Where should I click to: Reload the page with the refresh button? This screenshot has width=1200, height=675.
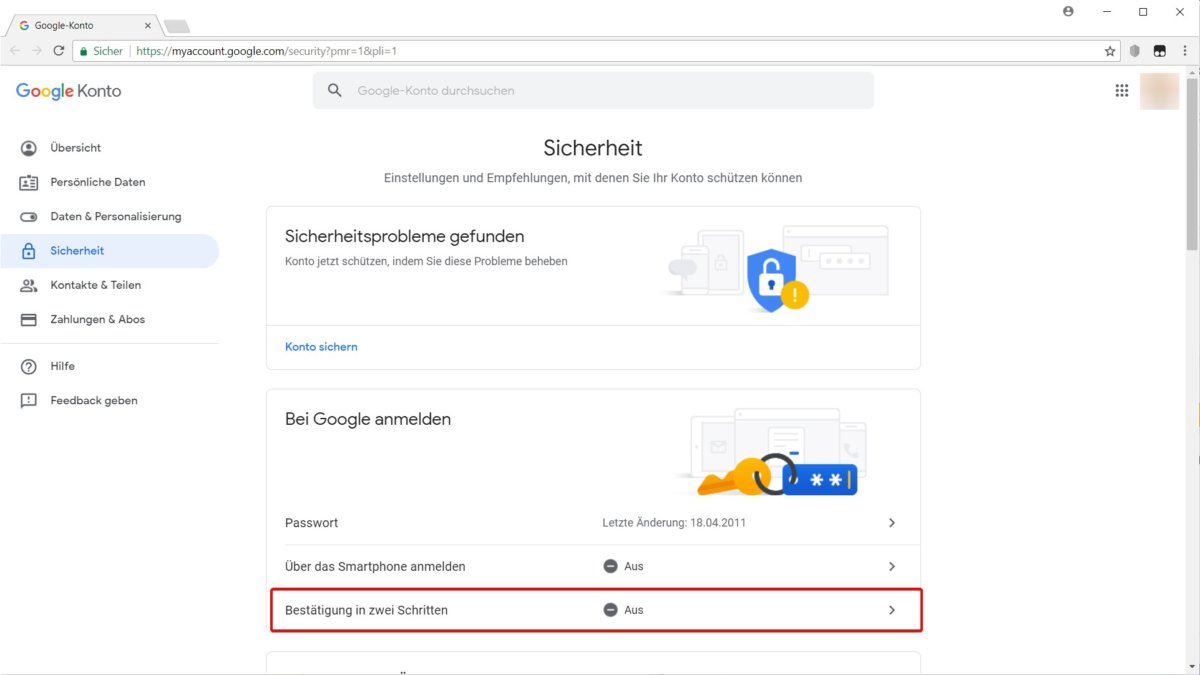pyautogui.click(x=59, y=51)
